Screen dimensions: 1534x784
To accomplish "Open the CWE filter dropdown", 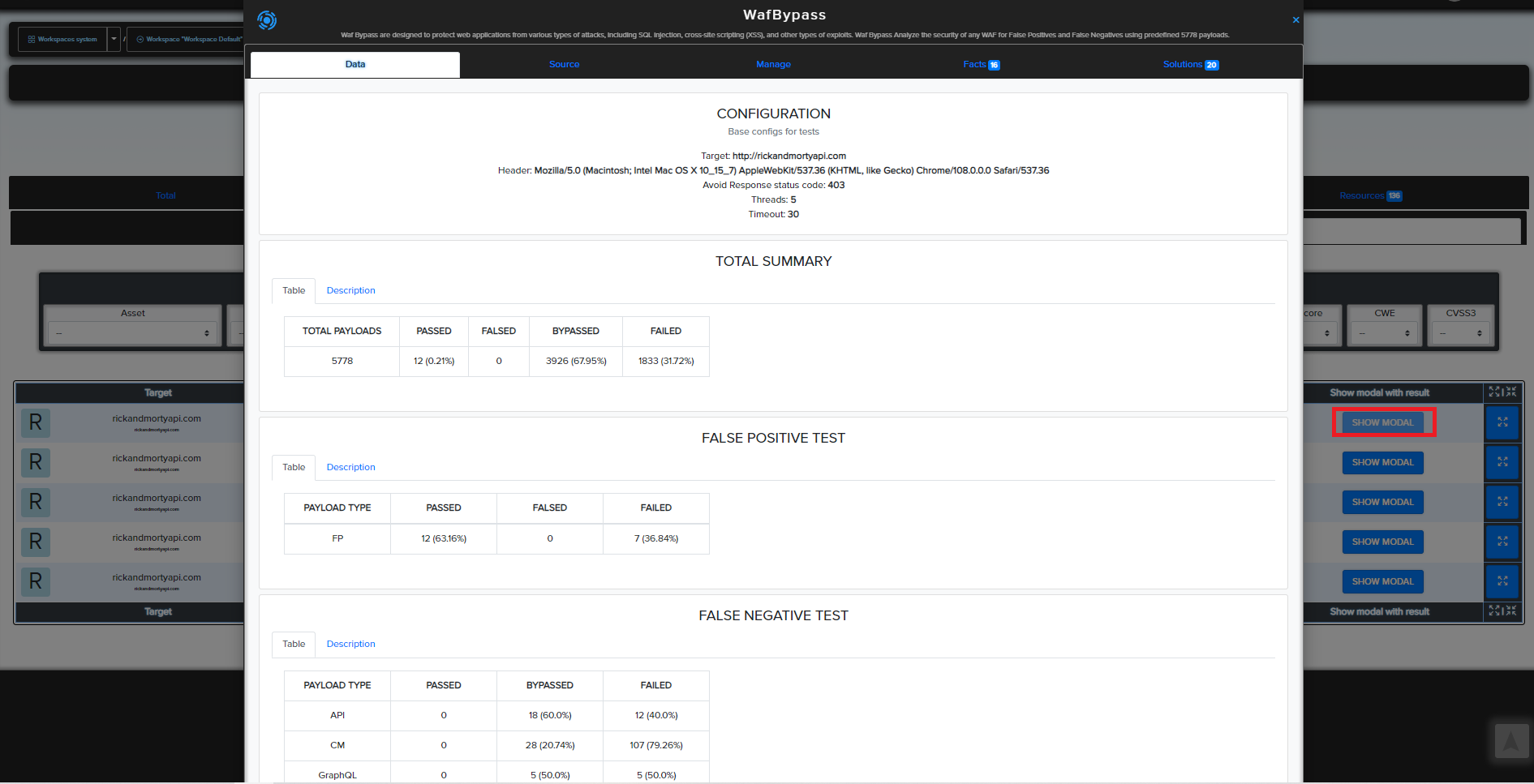I will click(x=1384, y=332).
